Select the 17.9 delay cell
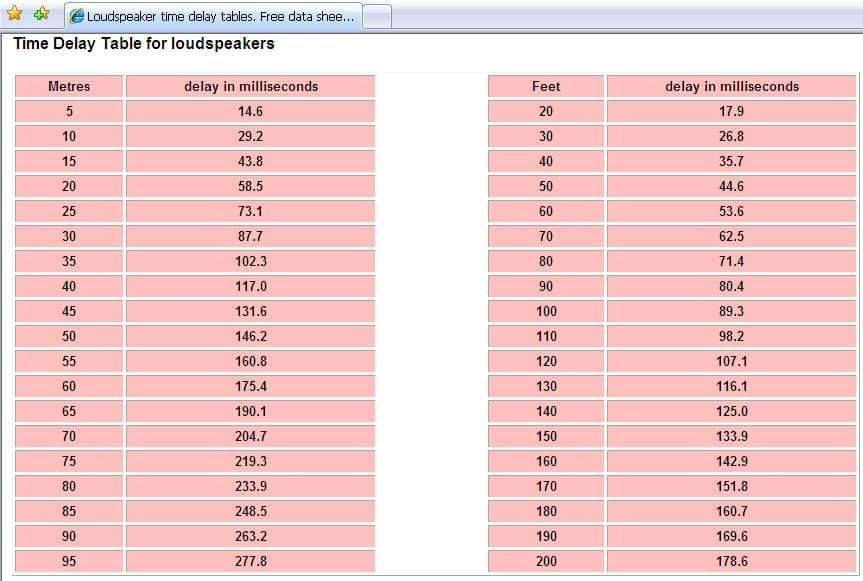Screen dimensions: 863x581 (731, 111)
